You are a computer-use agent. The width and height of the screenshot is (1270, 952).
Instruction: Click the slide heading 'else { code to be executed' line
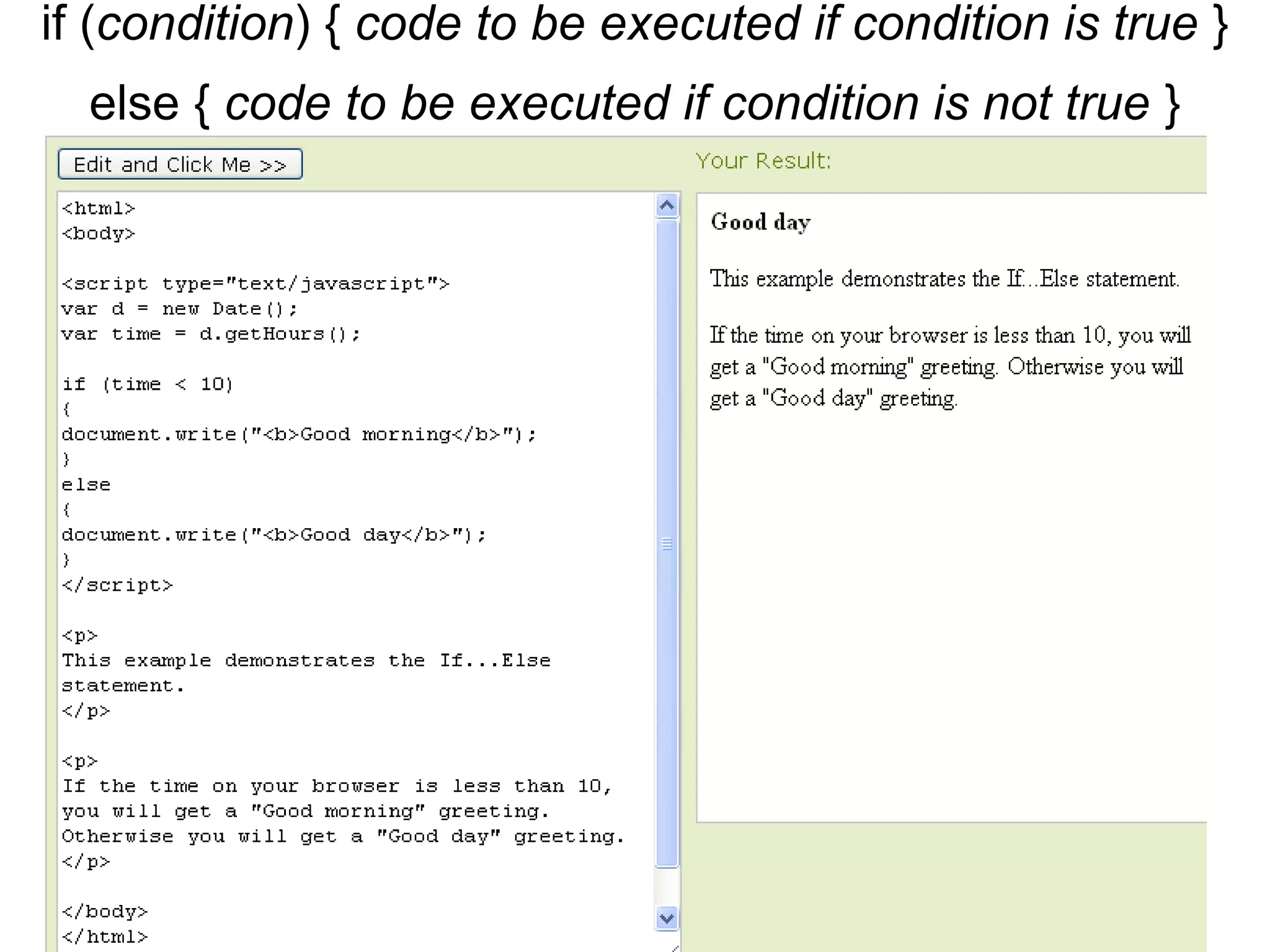click(635, 104)
